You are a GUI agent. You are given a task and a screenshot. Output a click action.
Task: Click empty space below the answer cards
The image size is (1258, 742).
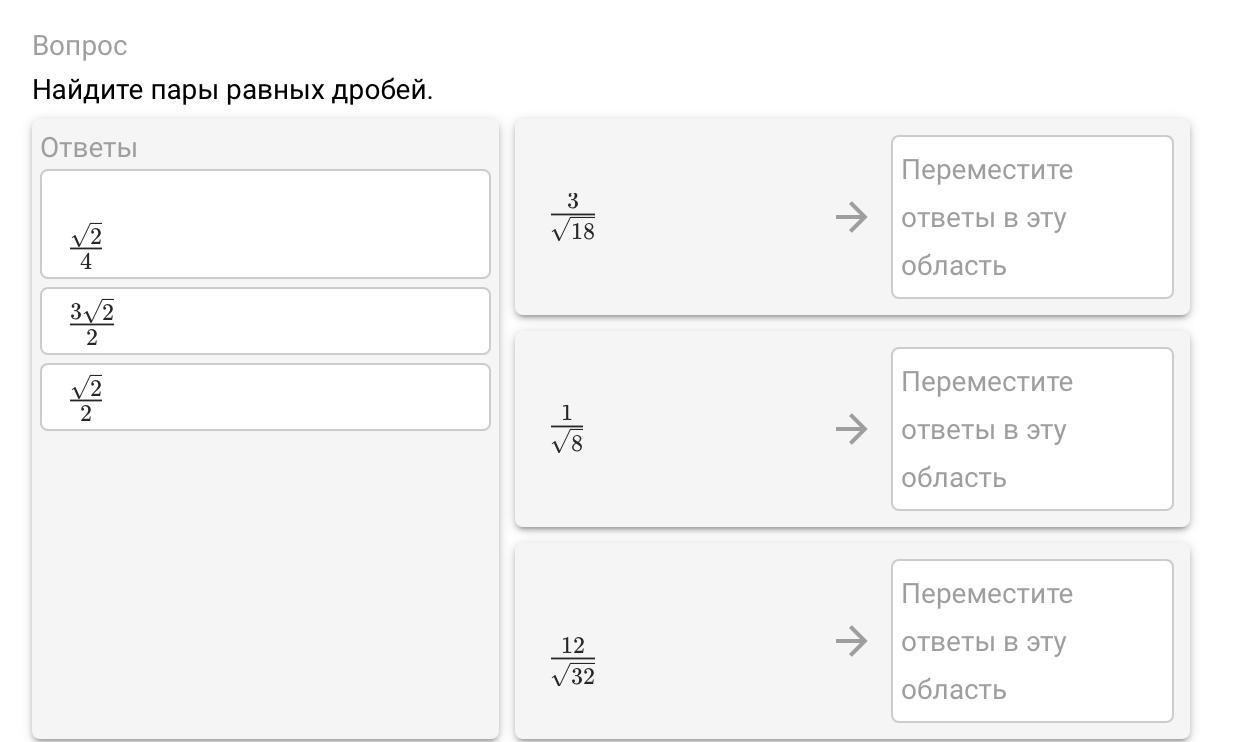click(265, 580)
